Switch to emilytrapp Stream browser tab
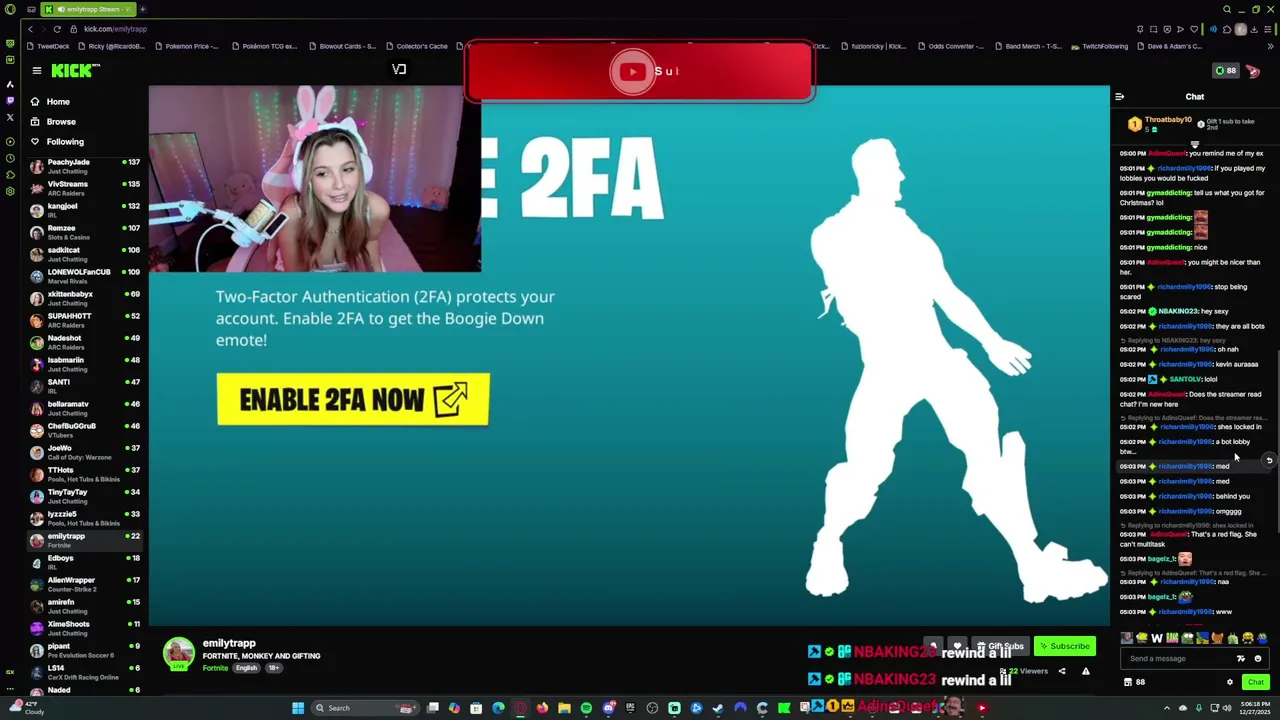 [90, 9]
